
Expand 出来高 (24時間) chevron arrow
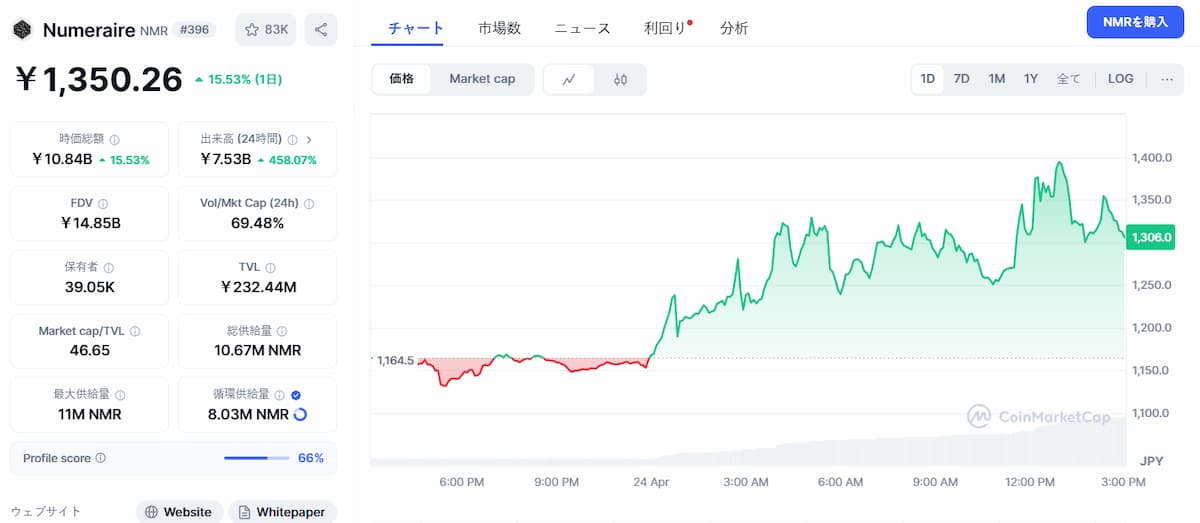pos(309,140)
